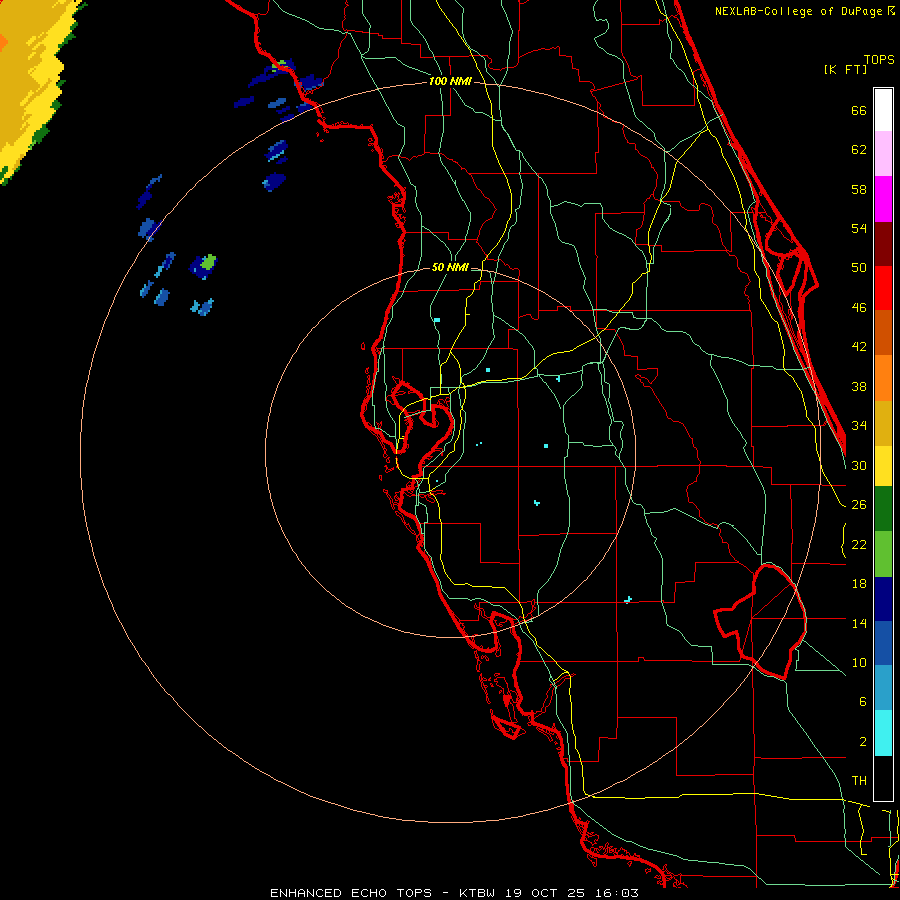Click the 10 legend value

[x=859, y=662]
